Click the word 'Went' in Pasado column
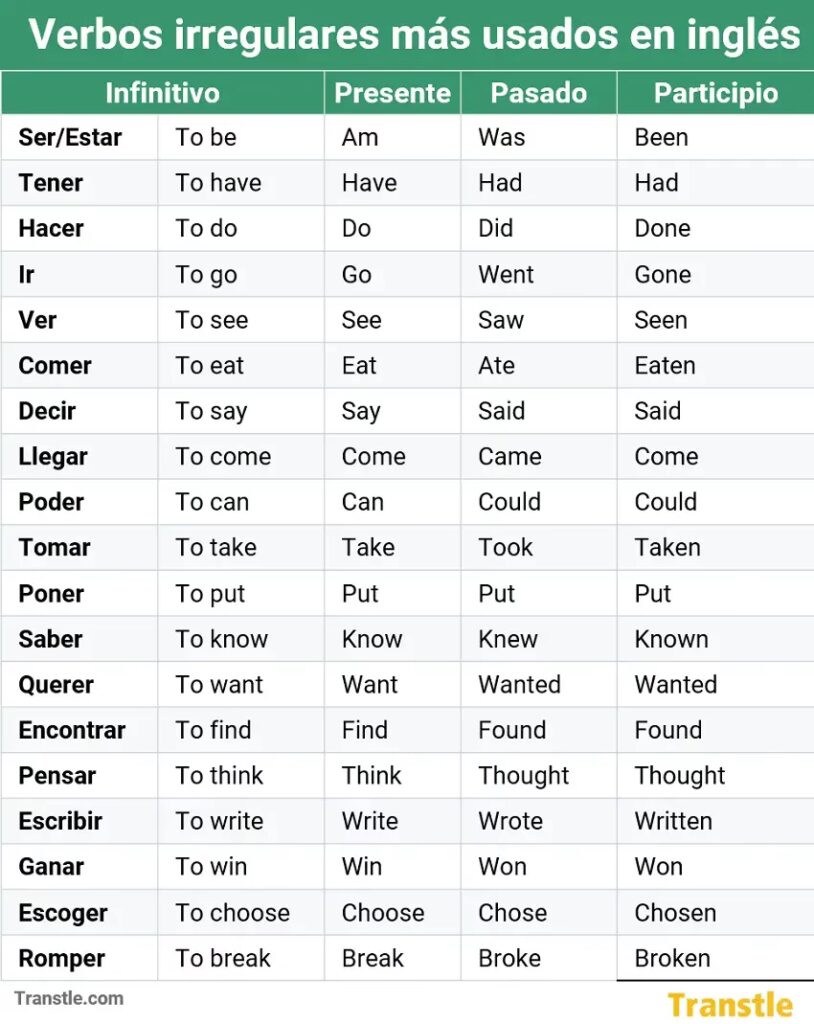This screenshot has width=814, height=1024. (x=506, y=274)
